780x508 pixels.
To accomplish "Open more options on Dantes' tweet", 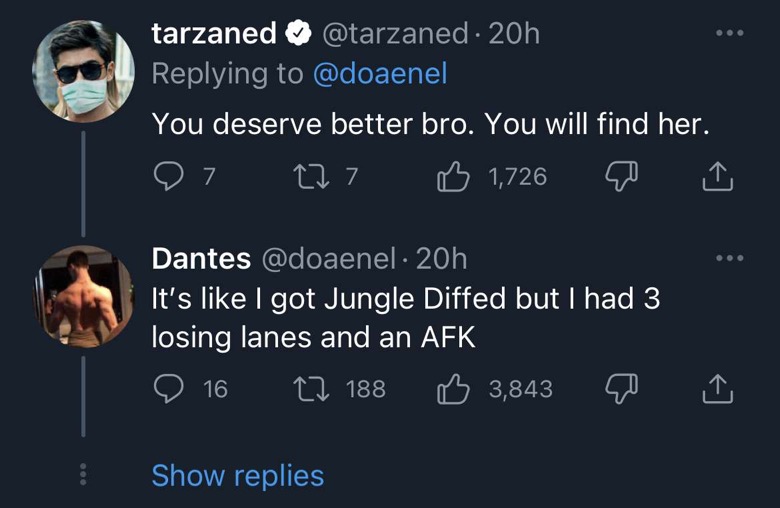I will tap(730, 258).
